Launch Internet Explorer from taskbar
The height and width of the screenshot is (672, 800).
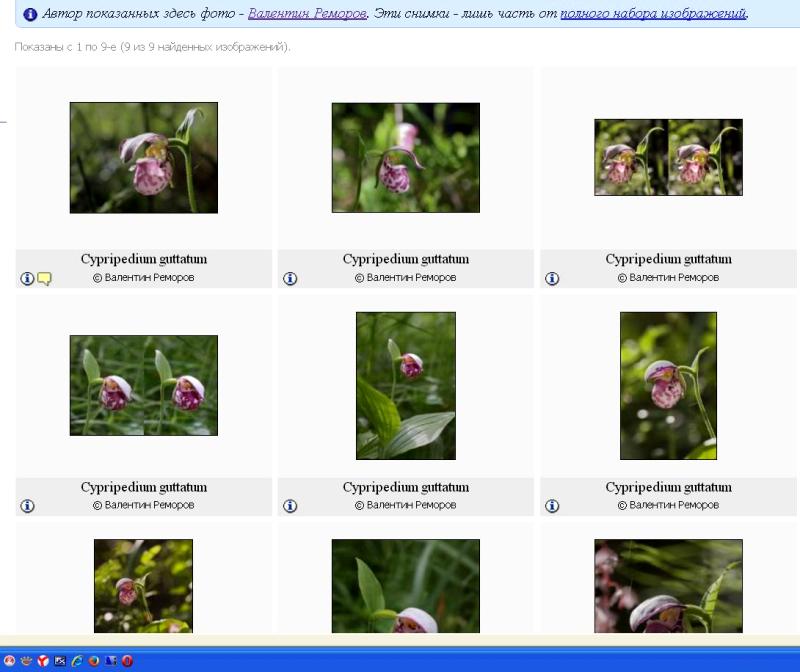tap(77, 661)
